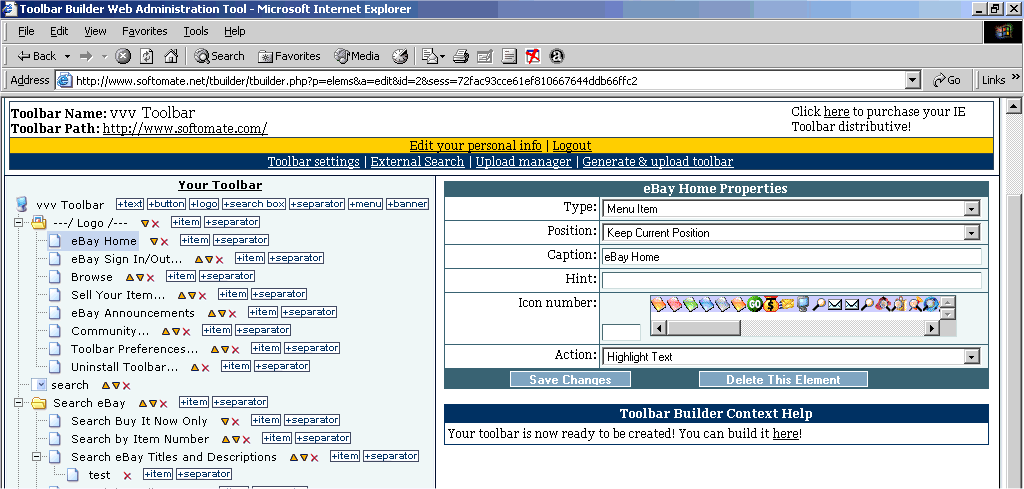This screenshot has width=1024, height=489.
Task: Select the flying yellow envelope icon
Action: point(787,304)
